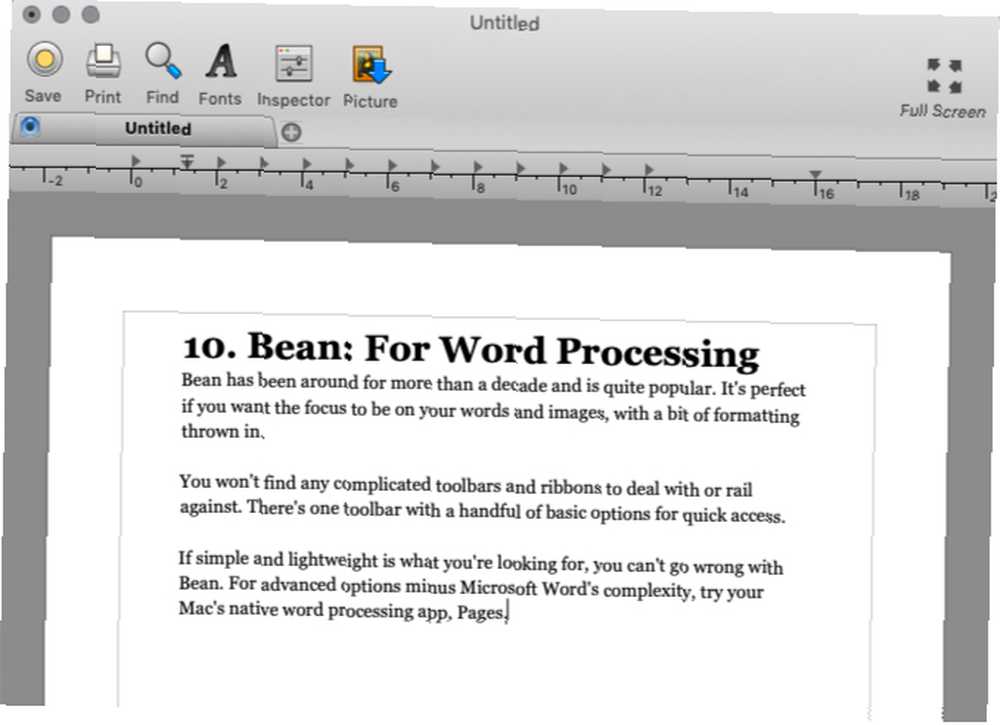Click the heading "10. Bean: For Word Processing"
Screen dimensions: 1000x725
point(471,349)
